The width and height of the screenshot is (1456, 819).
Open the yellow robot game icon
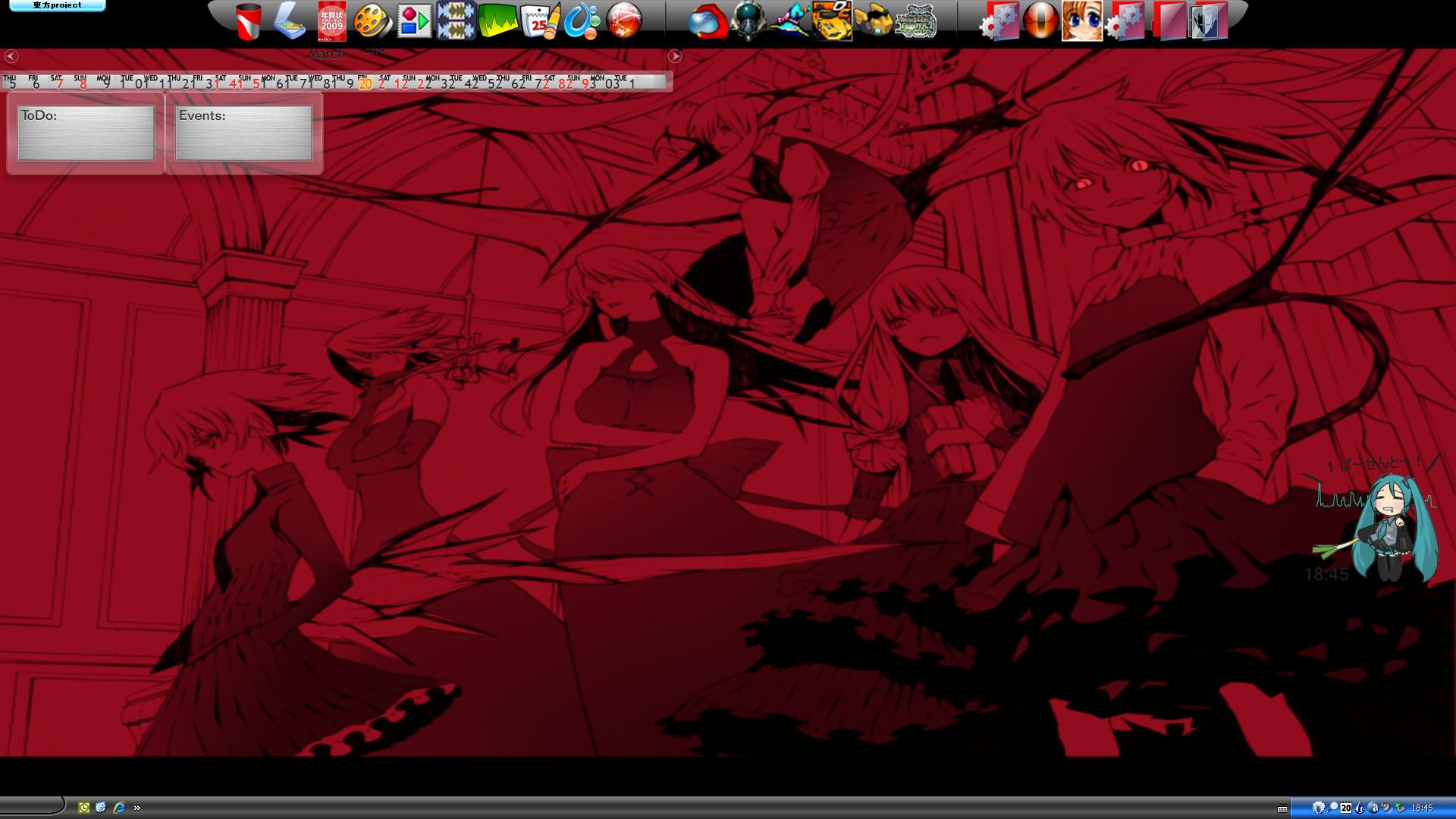874,21
